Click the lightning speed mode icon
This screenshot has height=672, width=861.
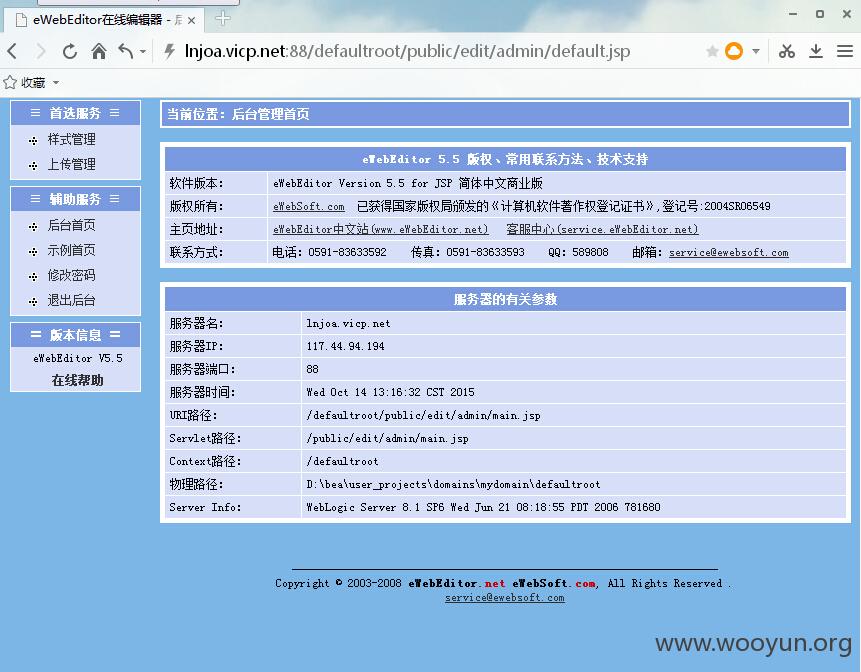pyautogui.click(x=169, y=51)
